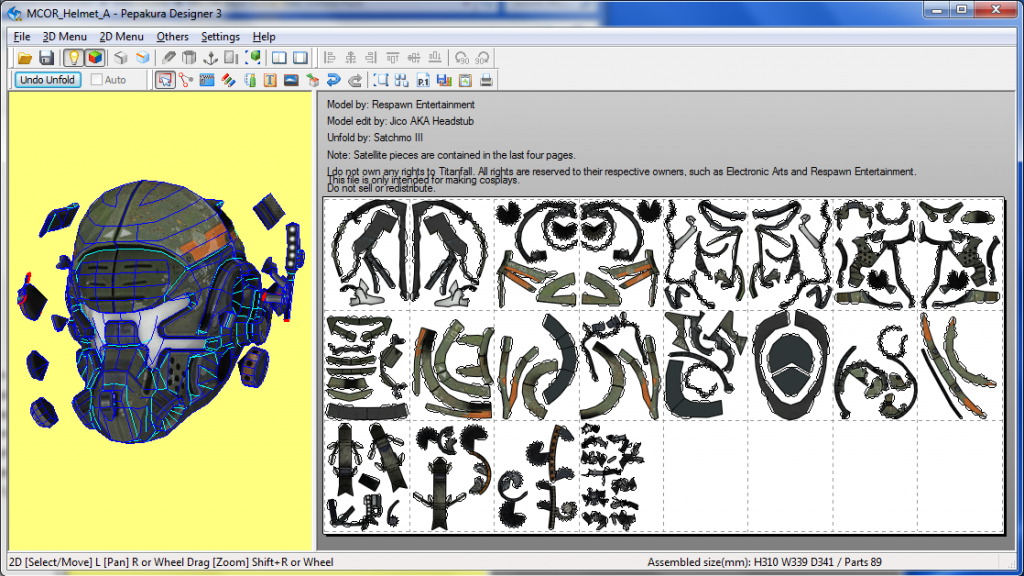The width and height of the screenshot is (1024, 576).
Task: Toggle the light bulb lighting icon
Action: tap(74, 58)
